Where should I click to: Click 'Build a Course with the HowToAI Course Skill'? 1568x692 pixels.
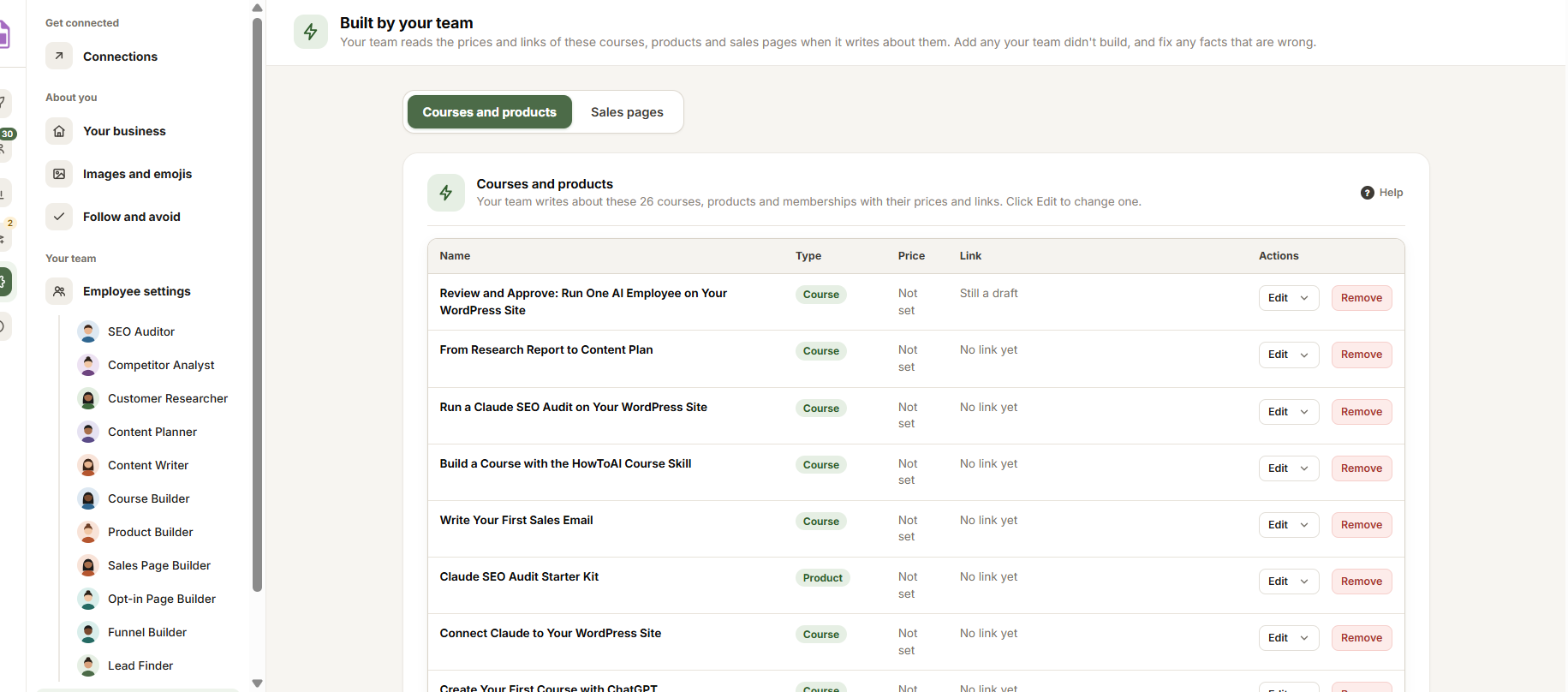click(x=565, y=464)
